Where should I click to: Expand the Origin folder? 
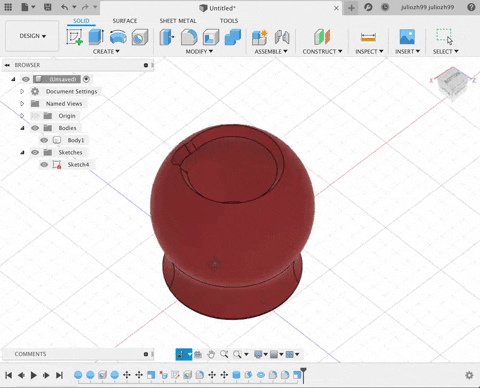point(22,116)
